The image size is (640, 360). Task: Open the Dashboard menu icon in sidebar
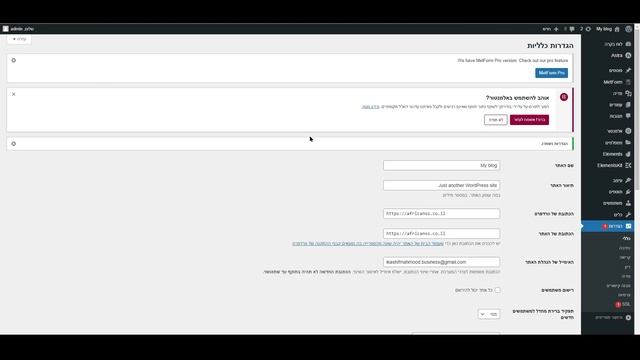pyautogui.click(x=628, y=44)
